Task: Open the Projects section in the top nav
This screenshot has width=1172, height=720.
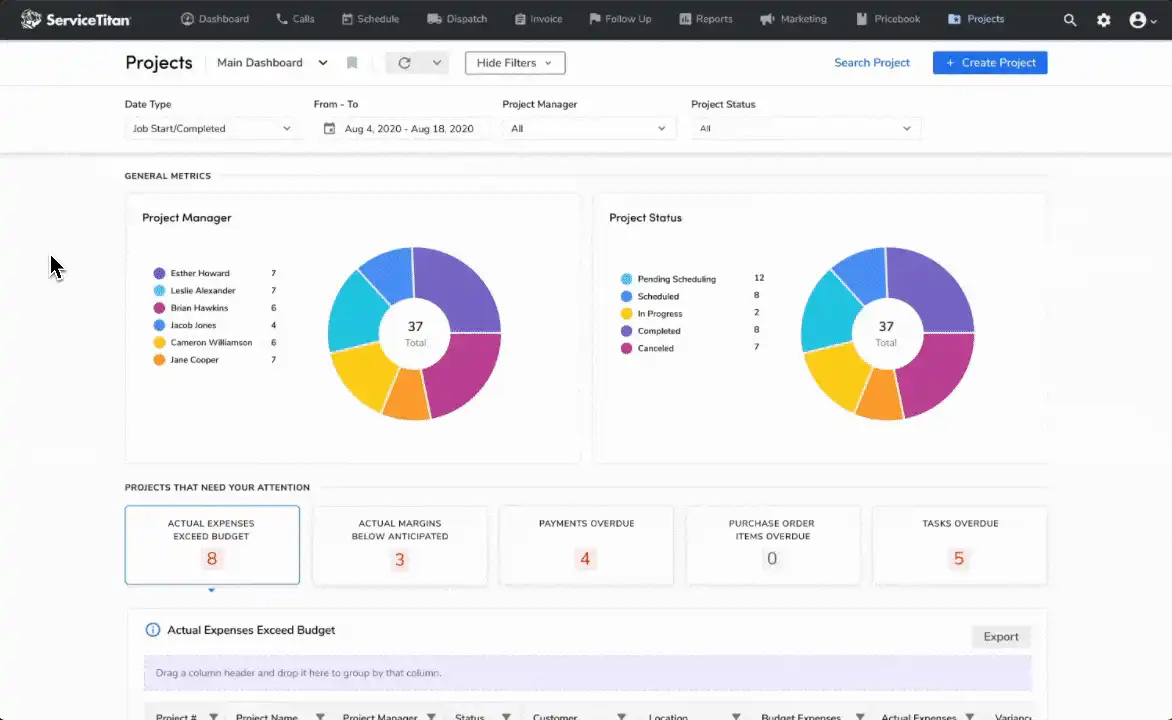Action: (976, 19)
